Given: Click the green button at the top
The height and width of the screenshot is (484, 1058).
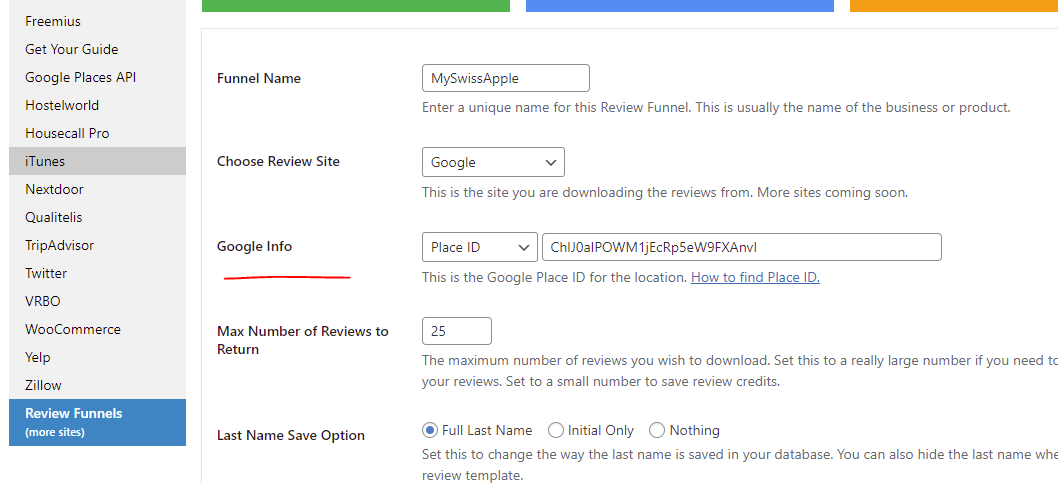Looking at the screenshot, I should [x=356, y=5].
